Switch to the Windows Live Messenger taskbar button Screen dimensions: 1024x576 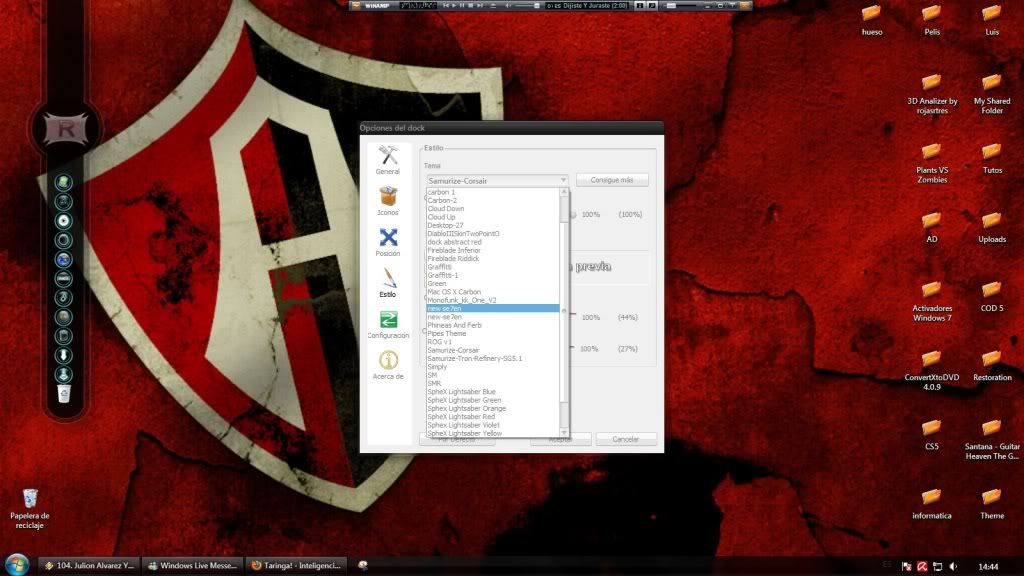193,566
